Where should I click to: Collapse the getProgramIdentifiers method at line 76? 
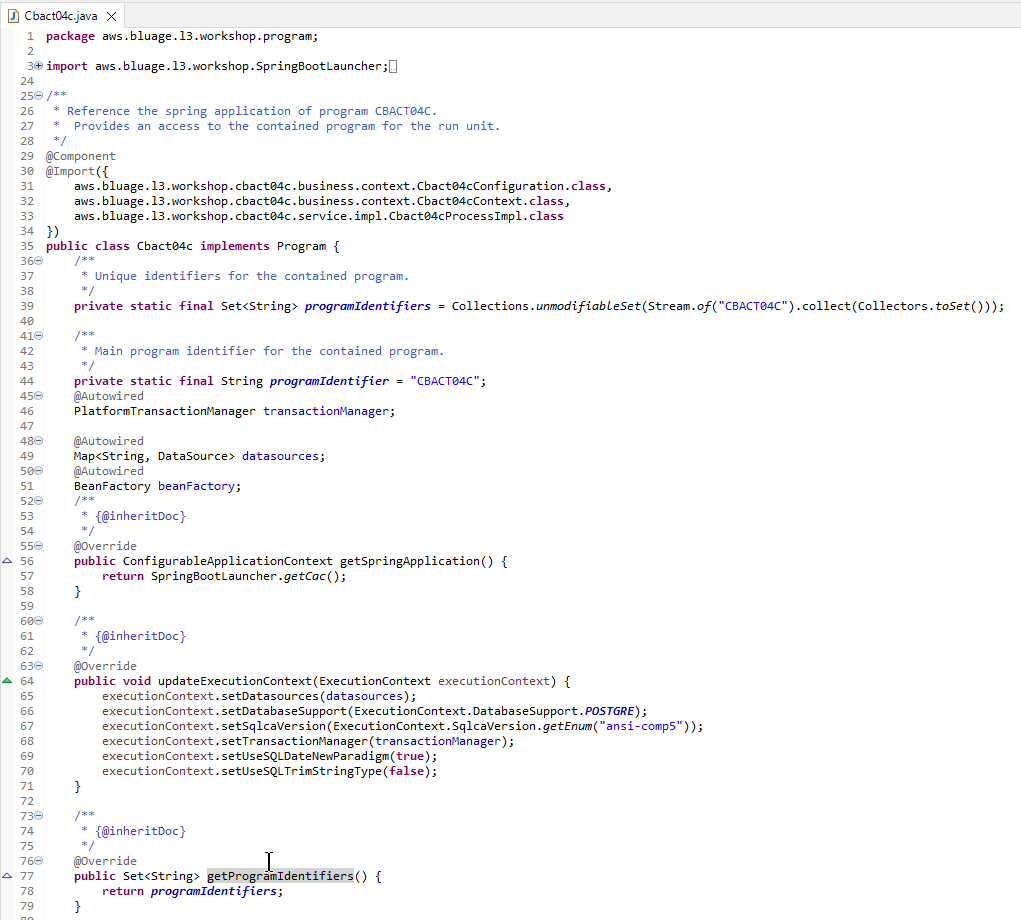[38, 861]
